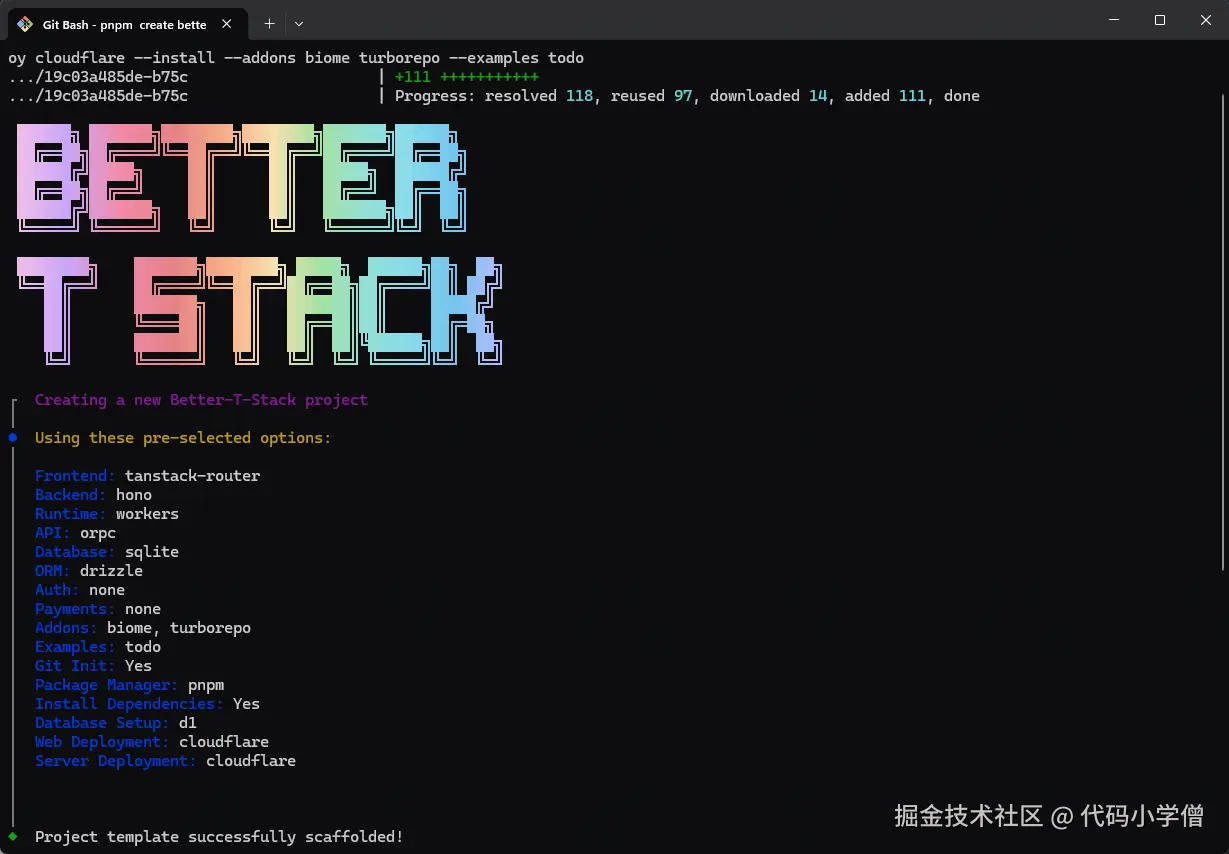Click the 'Server Deployment: cloudflare' line
The width and height of the screenshot is (1229, 854).
click(x=165, y=761)
